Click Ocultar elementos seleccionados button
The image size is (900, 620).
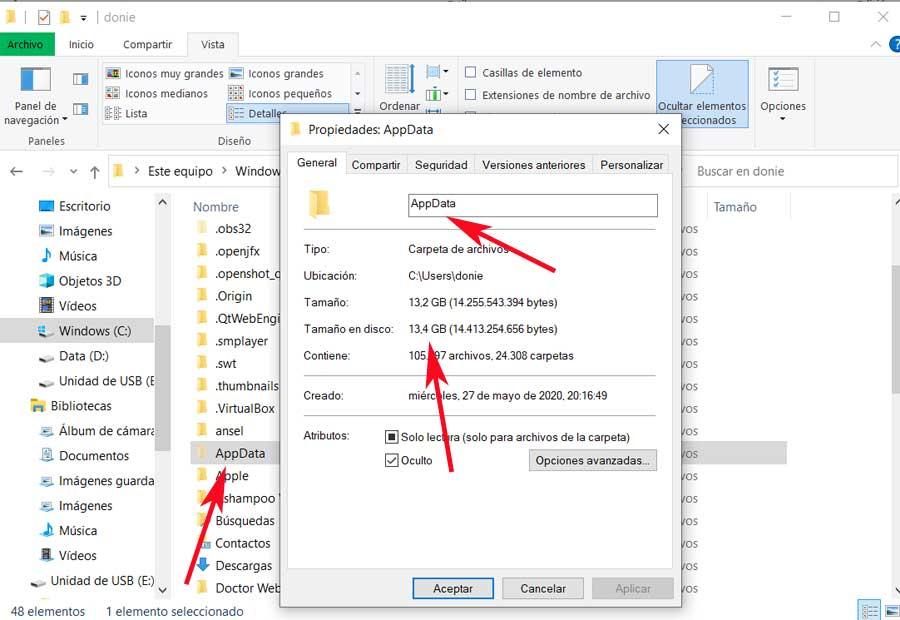tap(702, 94)
